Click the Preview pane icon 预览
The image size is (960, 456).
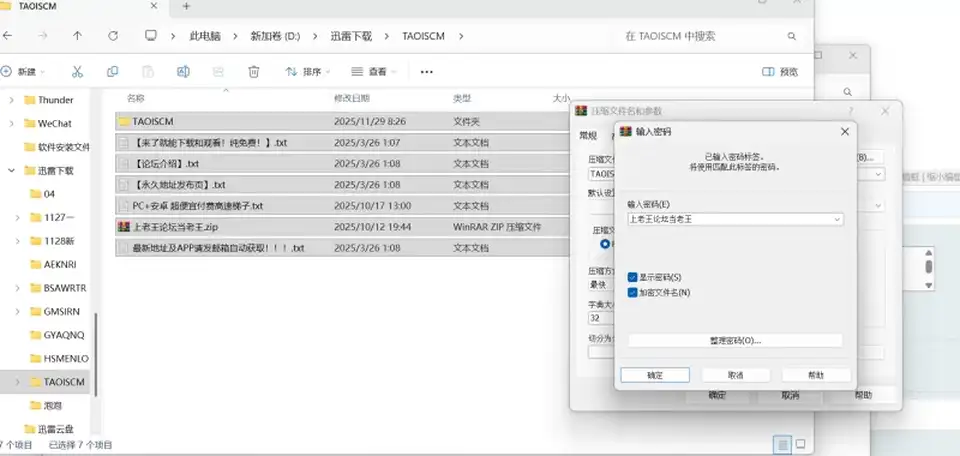coord(768,72)
